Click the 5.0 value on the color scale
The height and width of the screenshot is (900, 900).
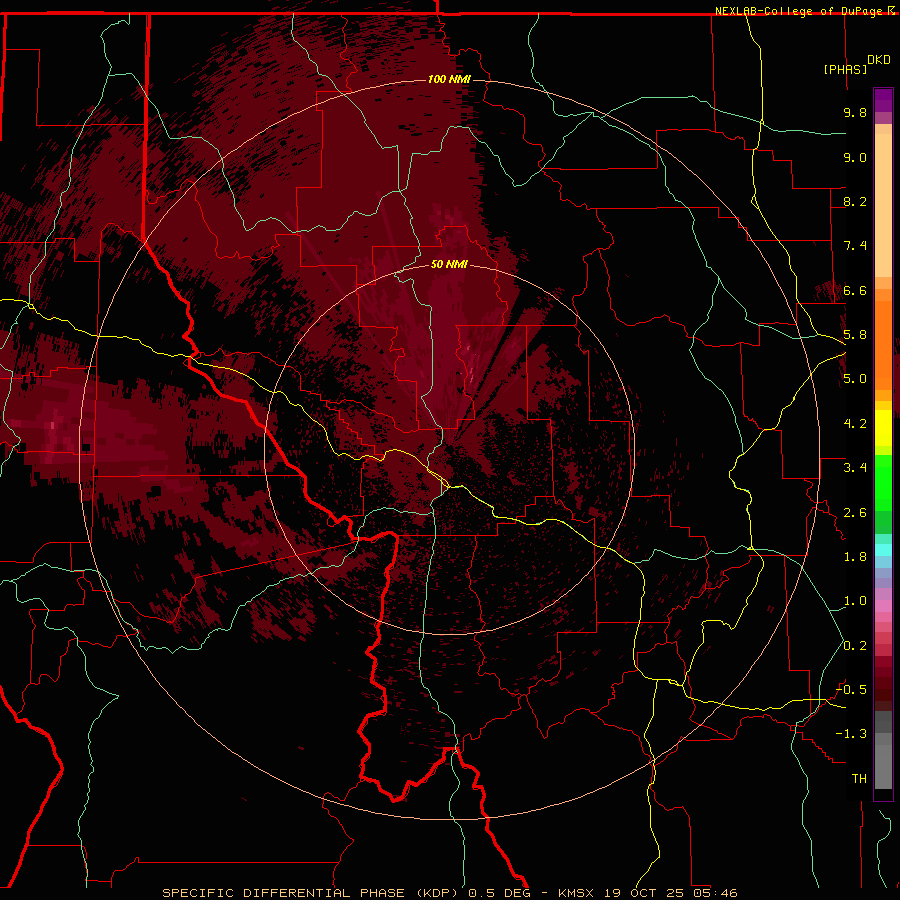855,379
